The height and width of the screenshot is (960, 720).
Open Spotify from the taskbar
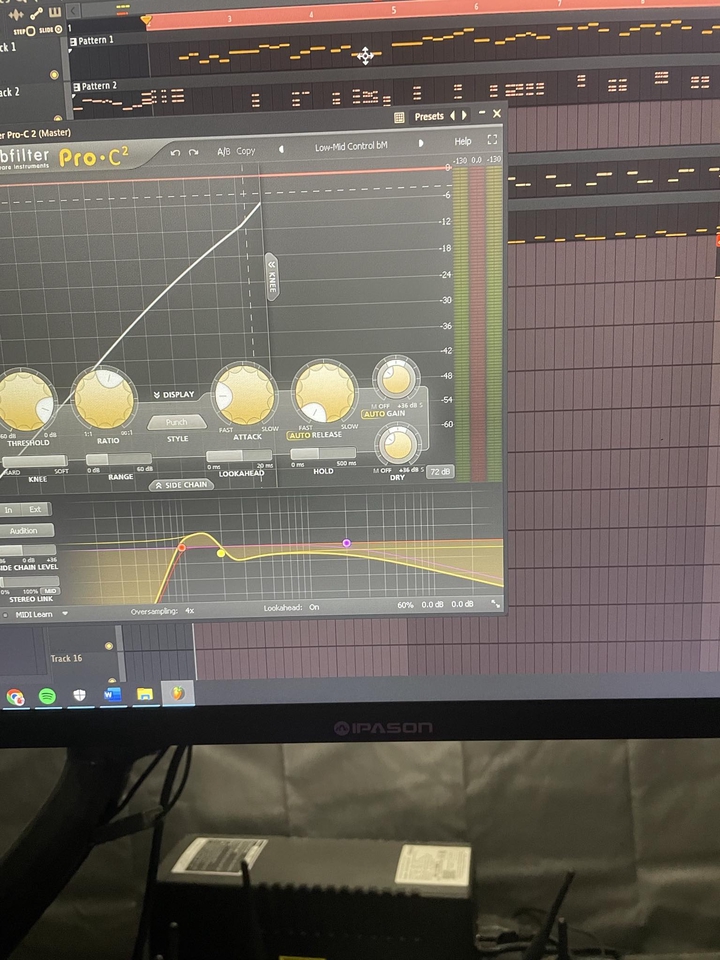click(x=47, y=696)
